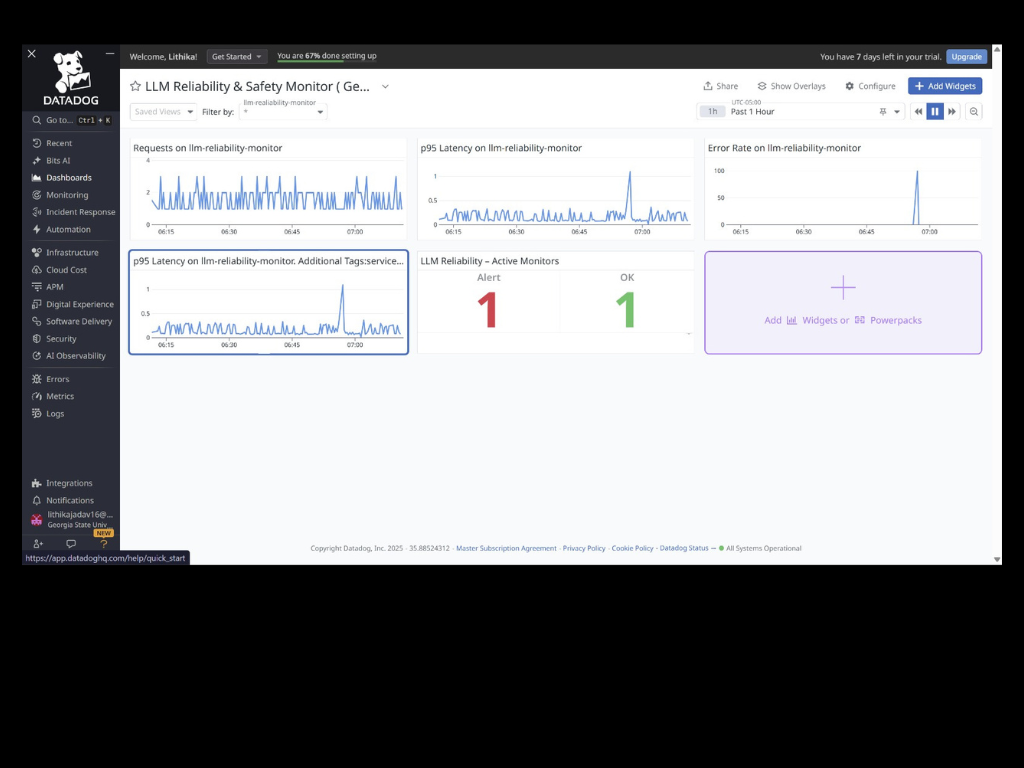The image size is (1024, 768).
Task: Click the AI Observability icon
Action: 37,356
